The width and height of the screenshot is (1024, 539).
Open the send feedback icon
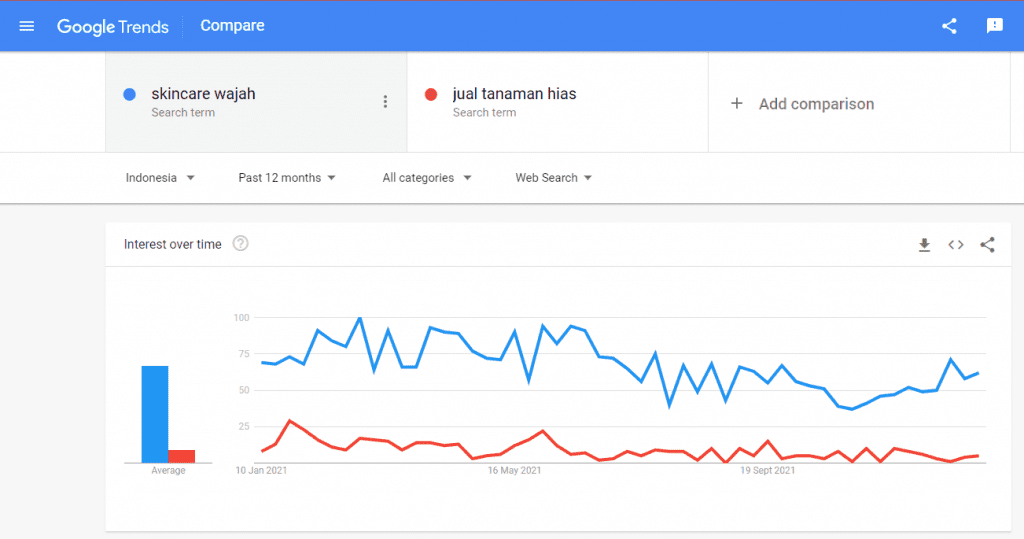point(994,26)
